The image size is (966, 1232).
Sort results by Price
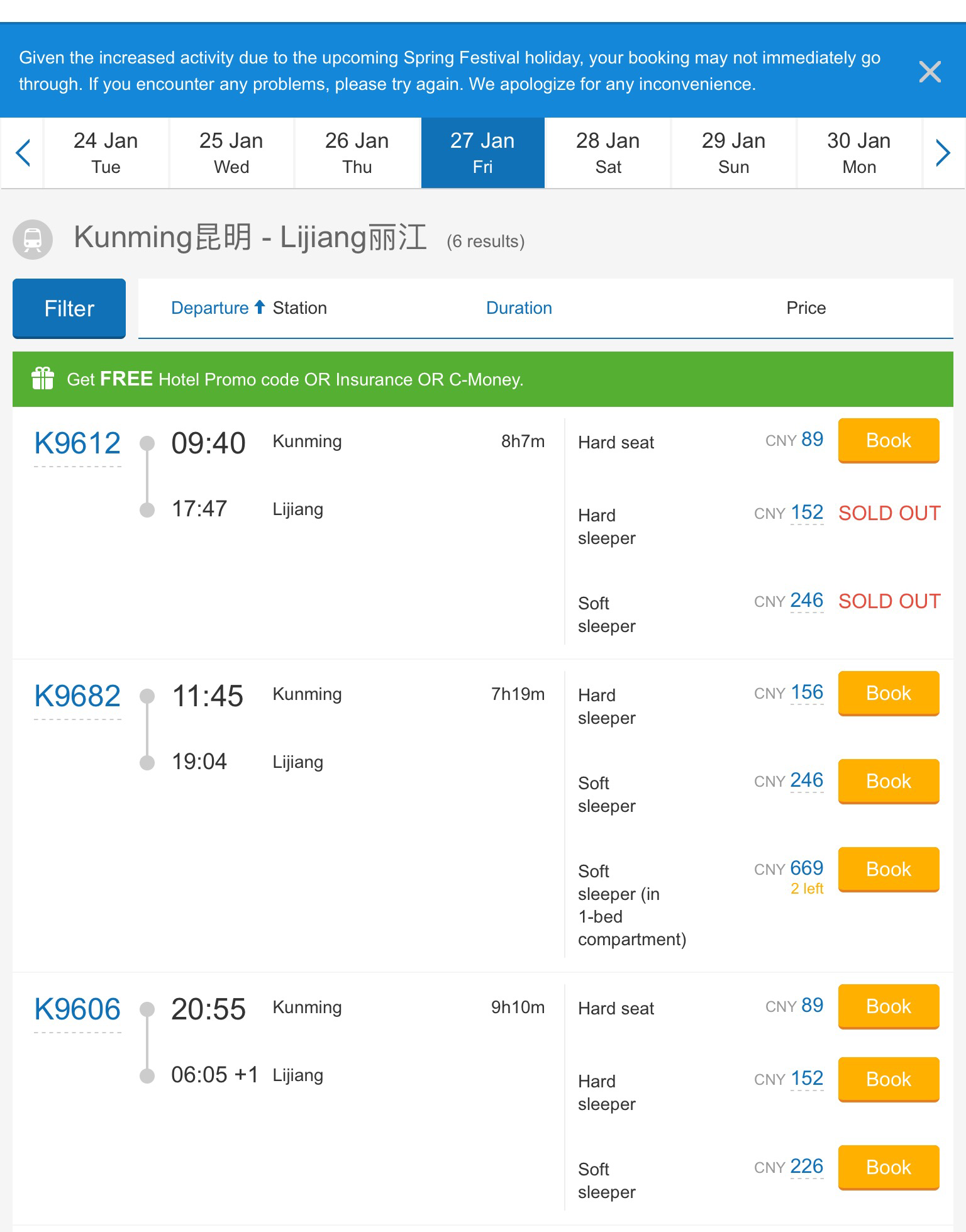pyautogui.click(x=806, y=308)
